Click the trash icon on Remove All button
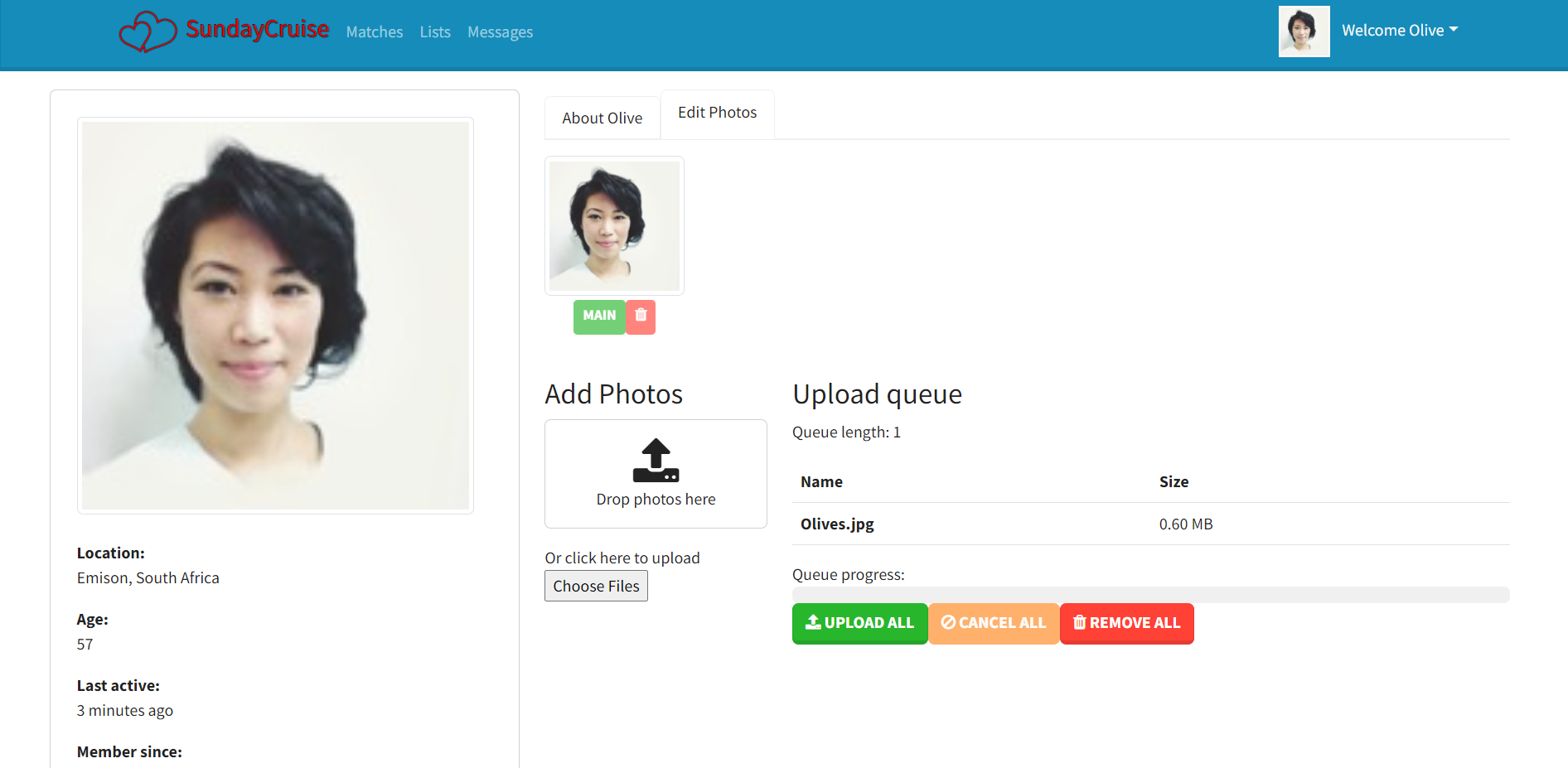Image resolution: width=1568 pixels, height=768 pixels. [1080, 622]
